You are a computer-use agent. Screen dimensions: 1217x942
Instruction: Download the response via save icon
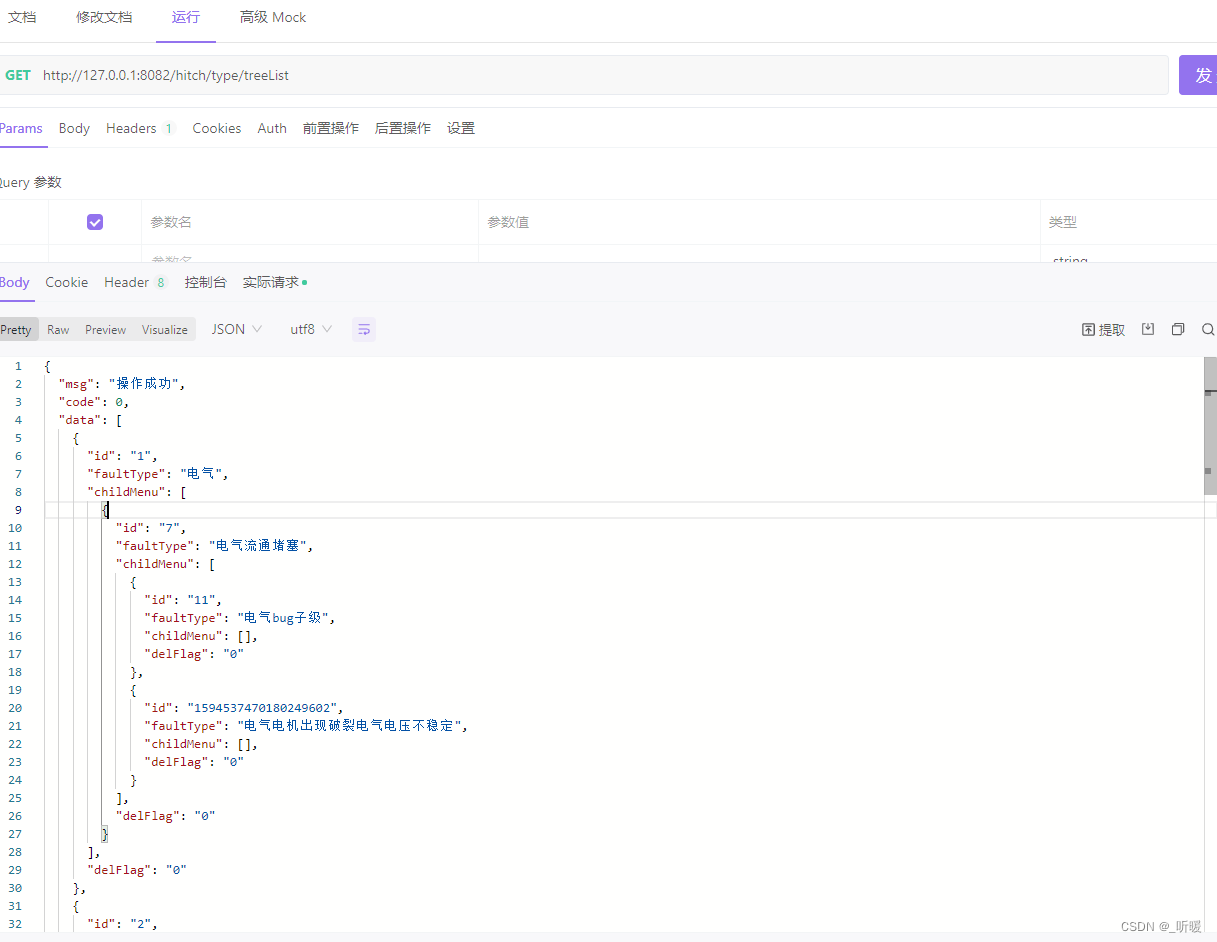[x=1148, y=329]
